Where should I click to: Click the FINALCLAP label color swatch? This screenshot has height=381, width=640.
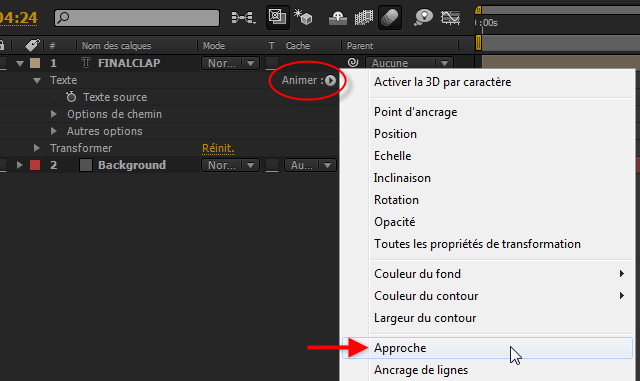(35, 63)
